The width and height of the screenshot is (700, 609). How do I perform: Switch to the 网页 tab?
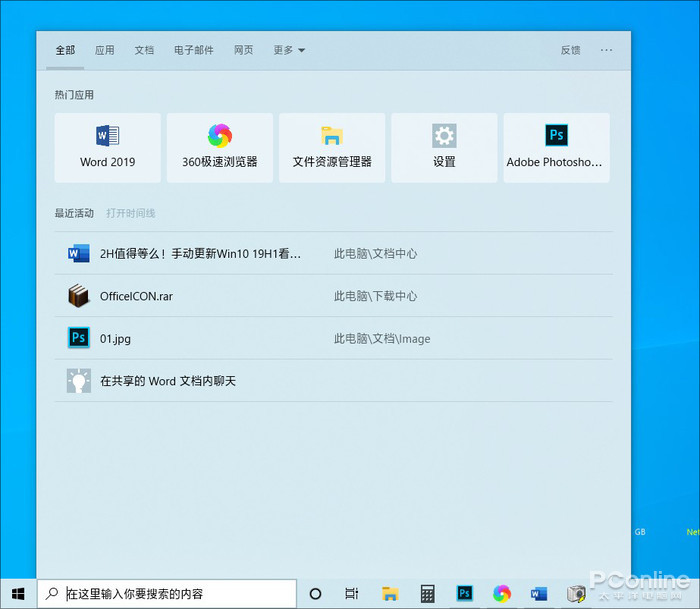point(243,50)
